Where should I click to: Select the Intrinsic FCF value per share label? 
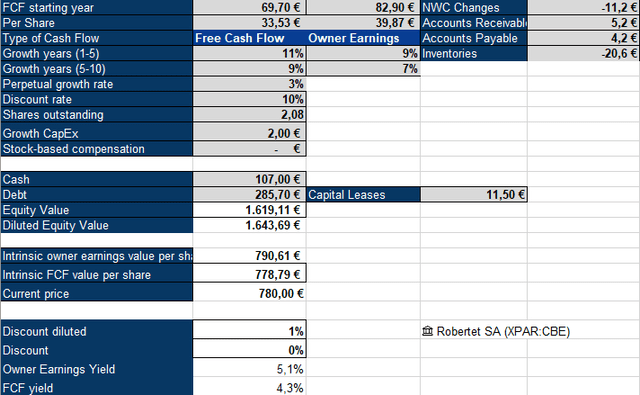click(96, 273)
